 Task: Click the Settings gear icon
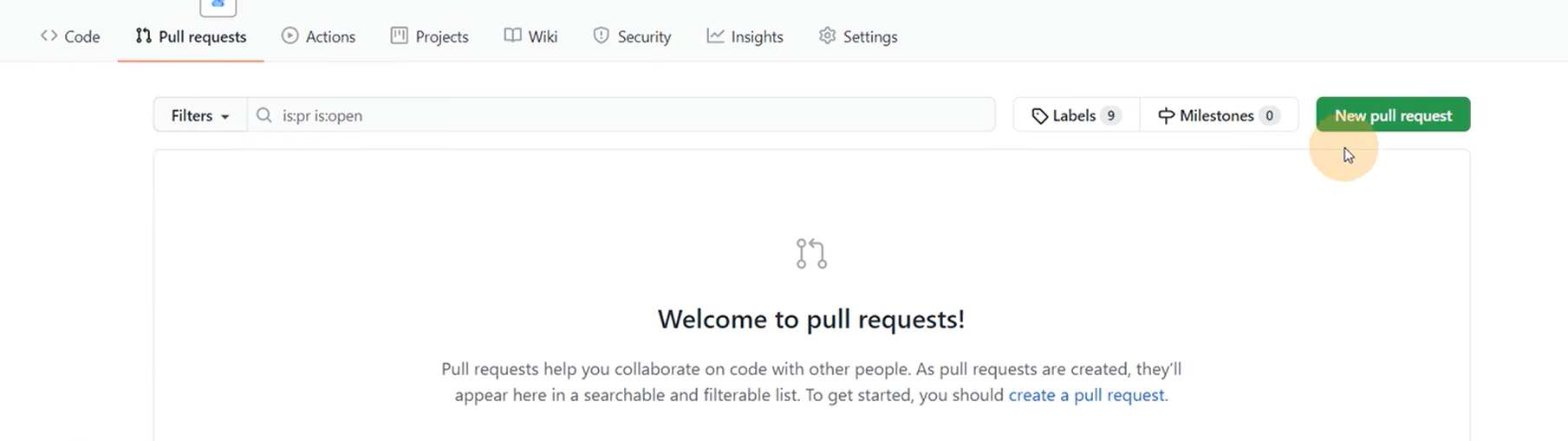click(x=828, y=36)
